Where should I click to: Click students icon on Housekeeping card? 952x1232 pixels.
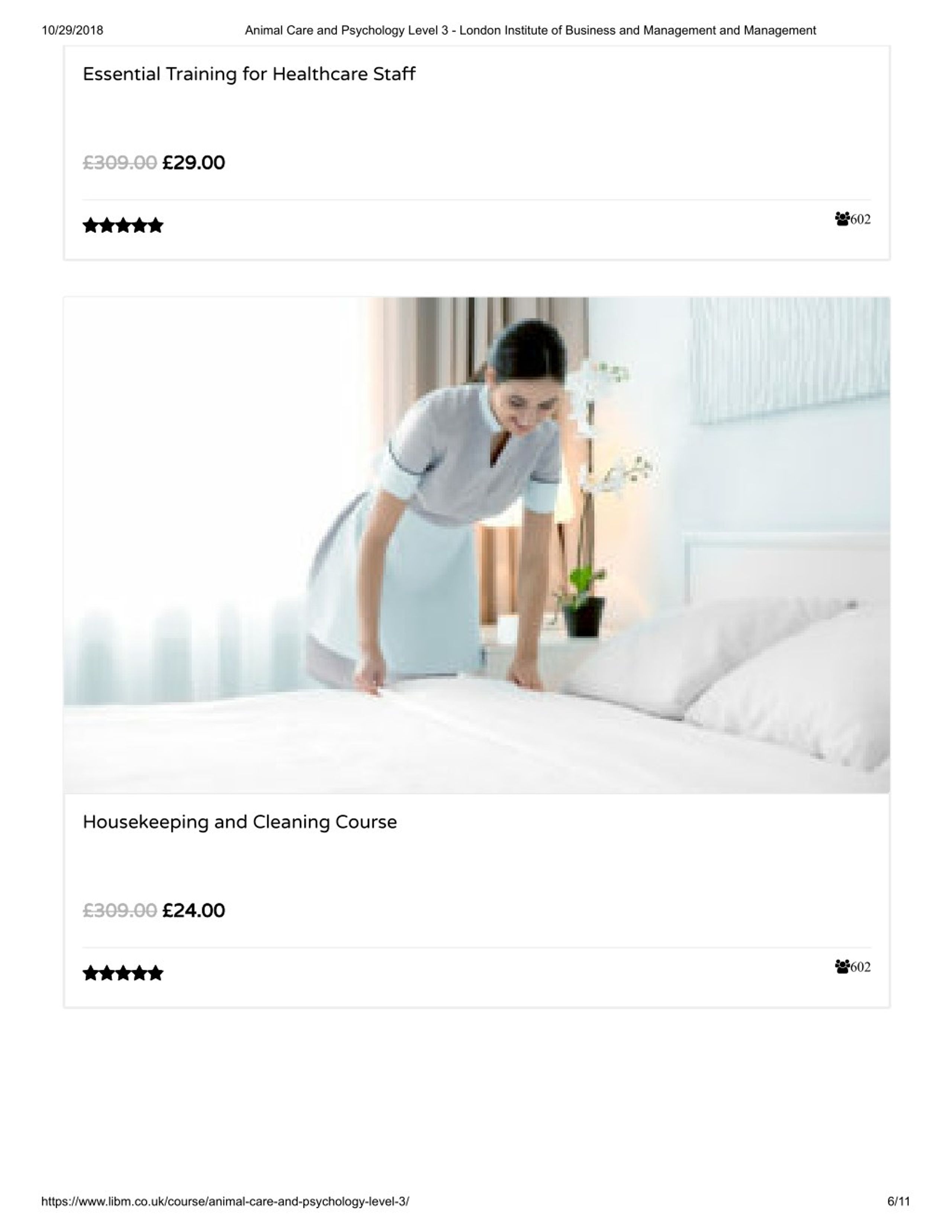point(842,967)
